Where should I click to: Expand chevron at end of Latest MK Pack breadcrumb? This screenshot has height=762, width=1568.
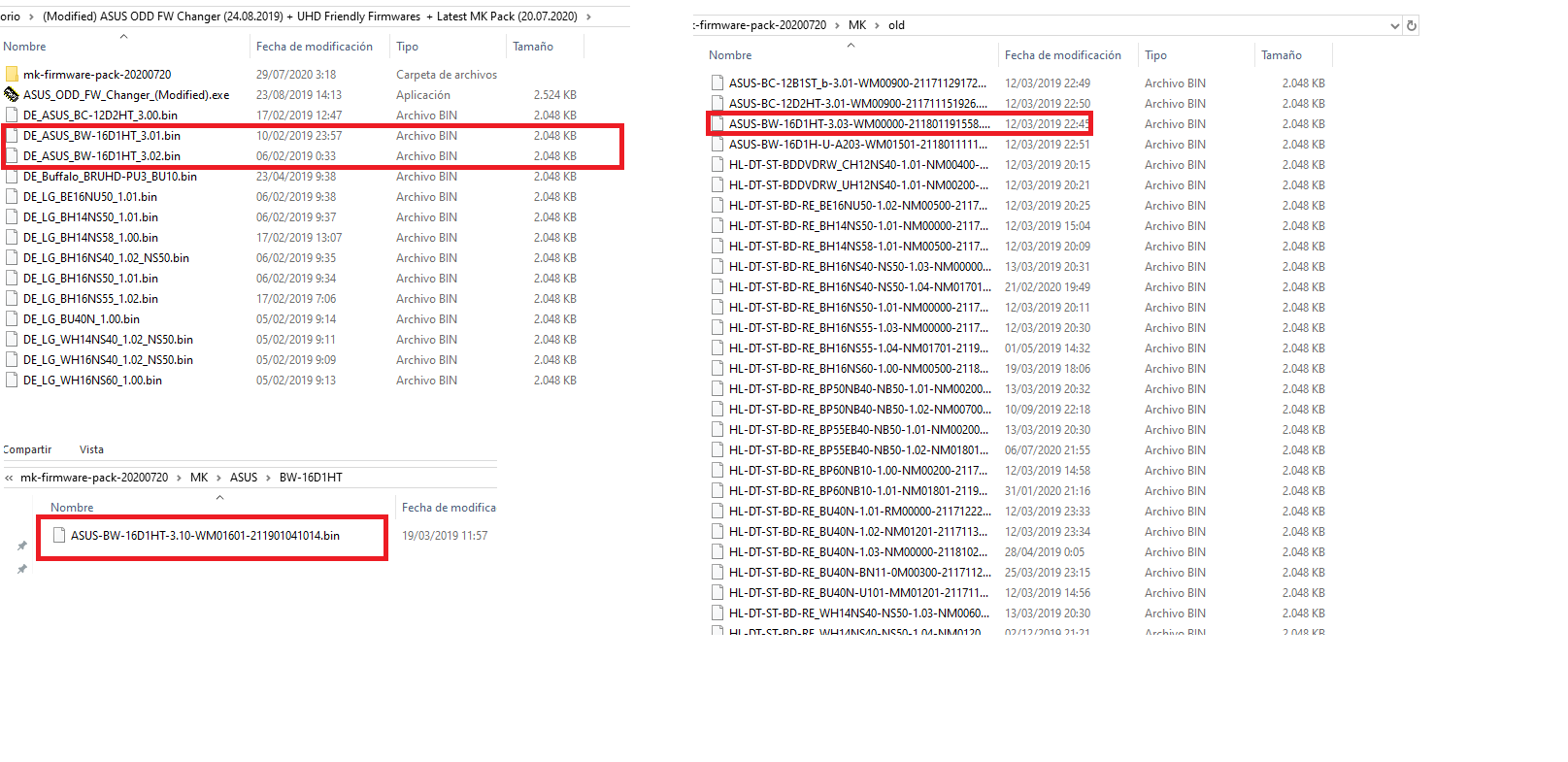pyautogui.click(x=588, y=17)
